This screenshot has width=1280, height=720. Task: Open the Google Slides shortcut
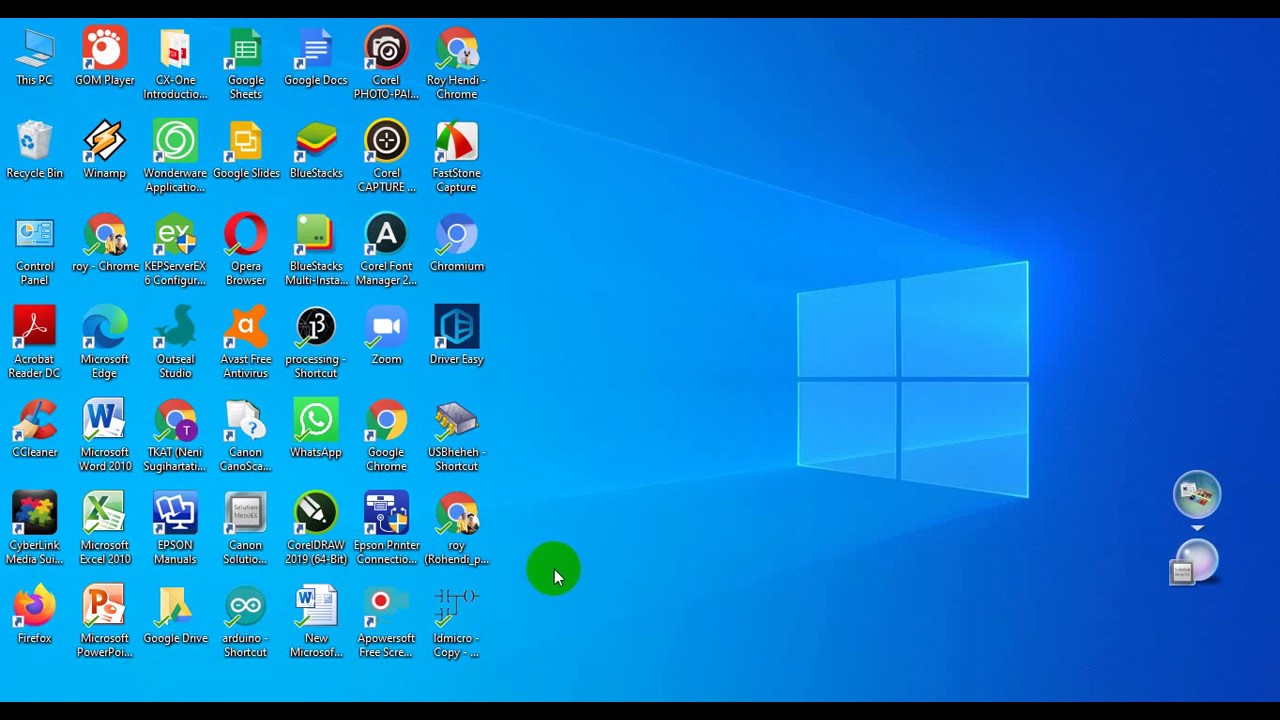point(246,151)
